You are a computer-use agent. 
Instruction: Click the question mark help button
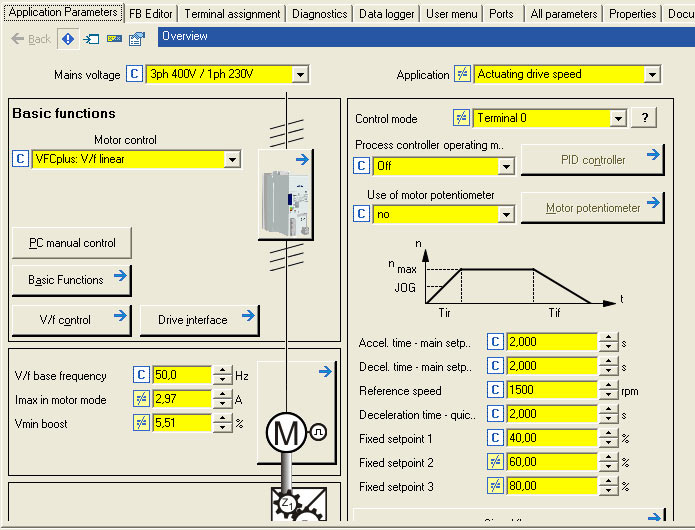(645, 118)
